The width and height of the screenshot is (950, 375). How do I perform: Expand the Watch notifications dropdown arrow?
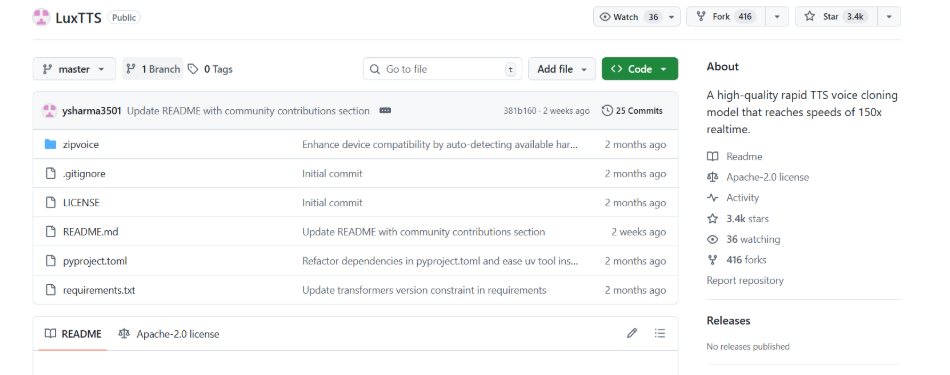pyautogui.click(x=671, y=17)
